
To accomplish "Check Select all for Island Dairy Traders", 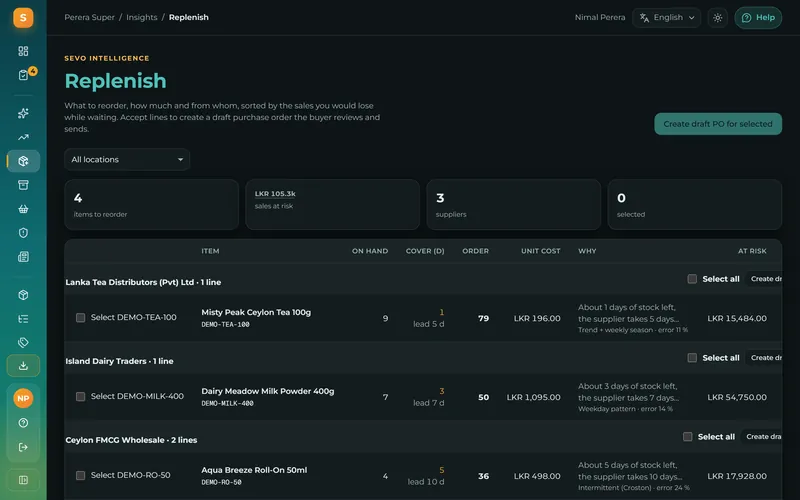I will (x=692, y=358).
